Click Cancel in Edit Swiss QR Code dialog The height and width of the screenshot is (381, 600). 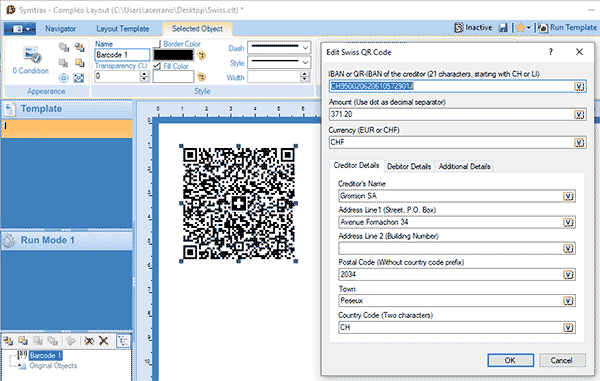[x=562, y=360]
